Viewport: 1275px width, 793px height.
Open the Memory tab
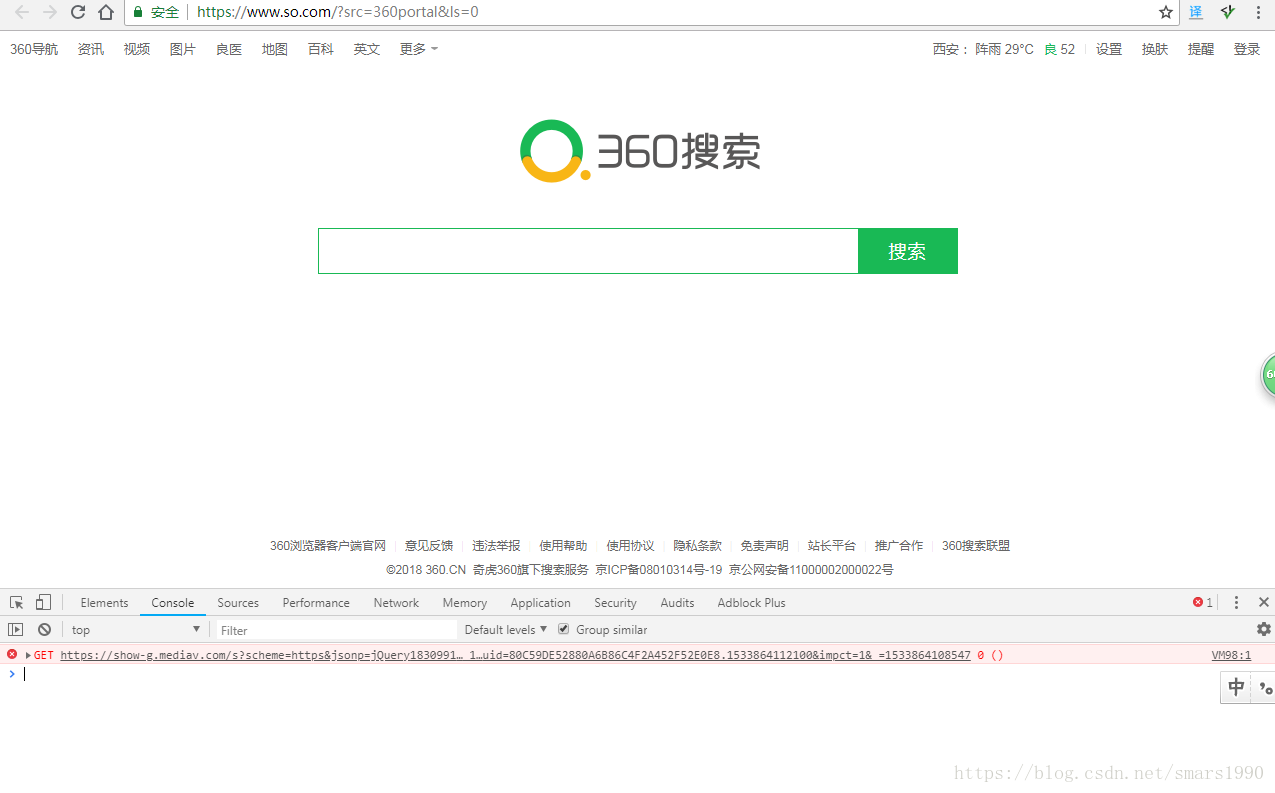pyautogui.click(x=465, y=602)
